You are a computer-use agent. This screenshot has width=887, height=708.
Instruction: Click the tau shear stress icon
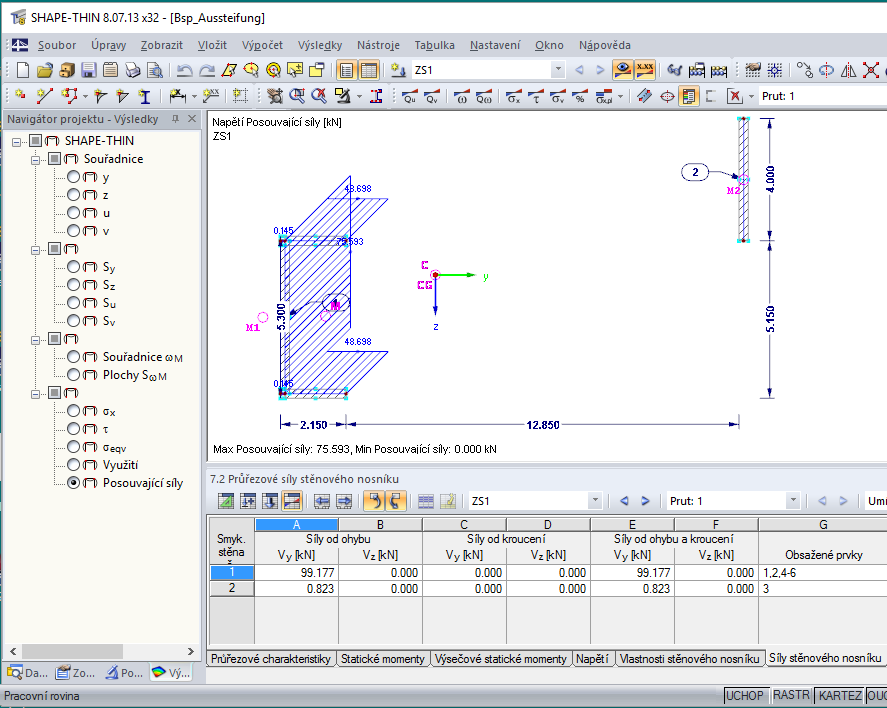coord(535,97)
